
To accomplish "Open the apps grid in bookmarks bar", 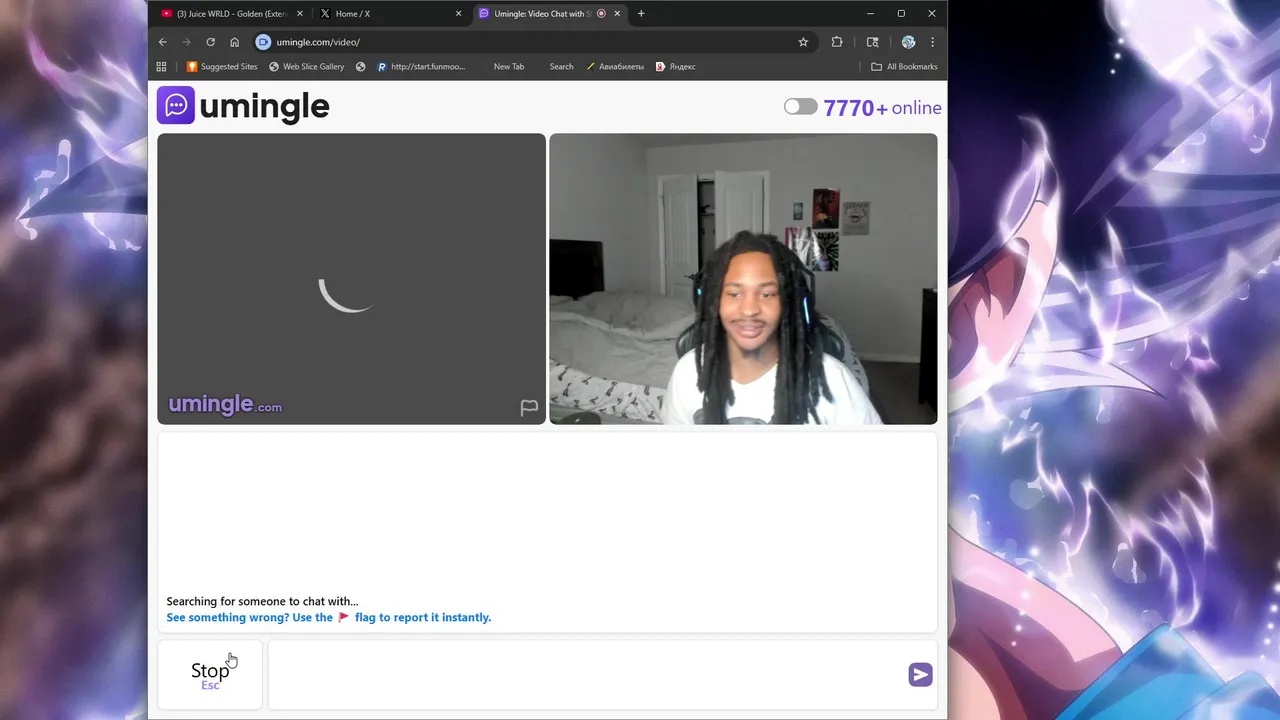I will click(161, 67).
